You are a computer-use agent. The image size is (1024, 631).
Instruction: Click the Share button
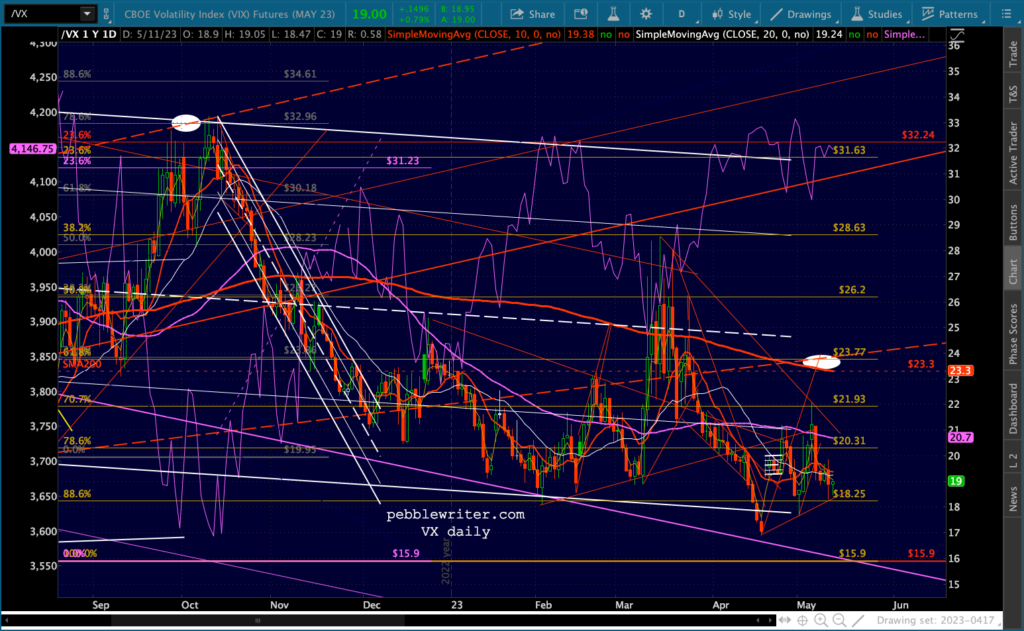coord(532,14)
